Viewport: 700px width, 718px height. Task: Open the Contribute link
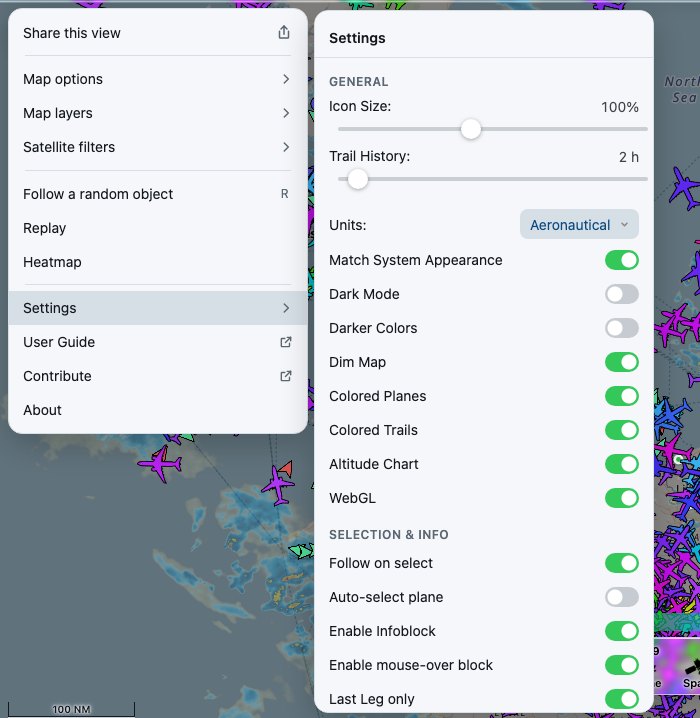[x=157, y=376]
